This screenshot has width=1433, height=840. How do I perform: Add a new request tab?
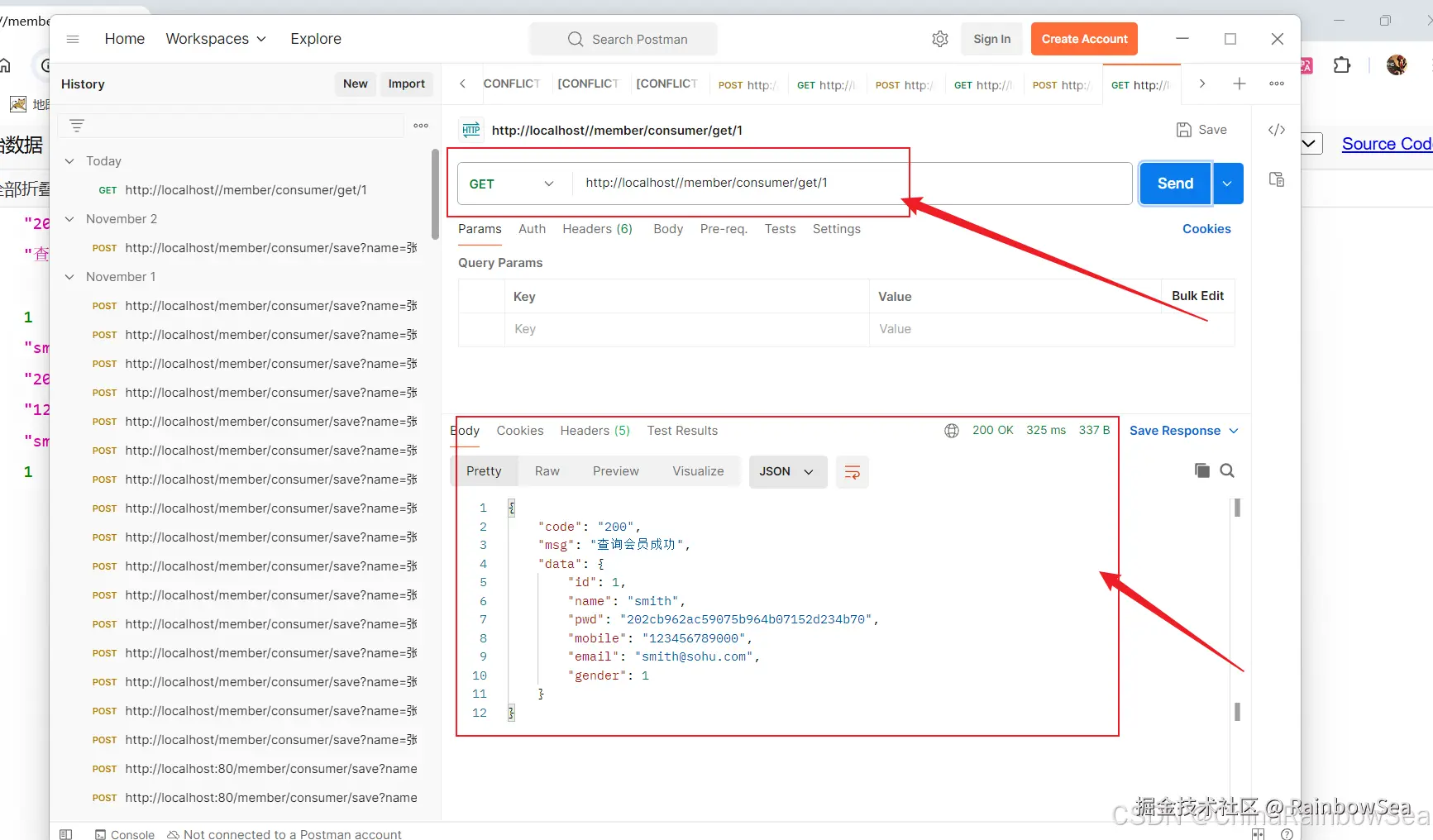pos(1240,84)
